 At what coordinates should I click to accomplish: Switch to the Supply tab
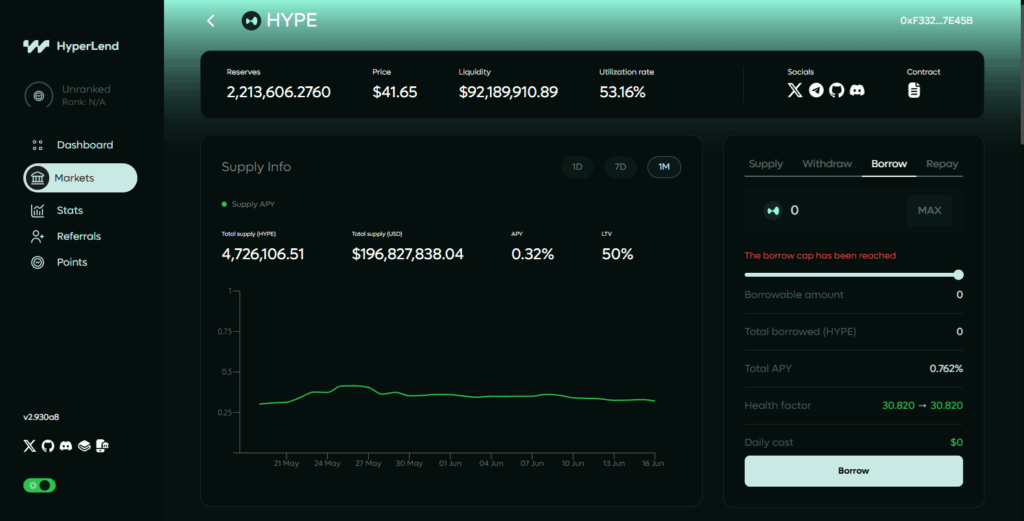pos(765,164)
